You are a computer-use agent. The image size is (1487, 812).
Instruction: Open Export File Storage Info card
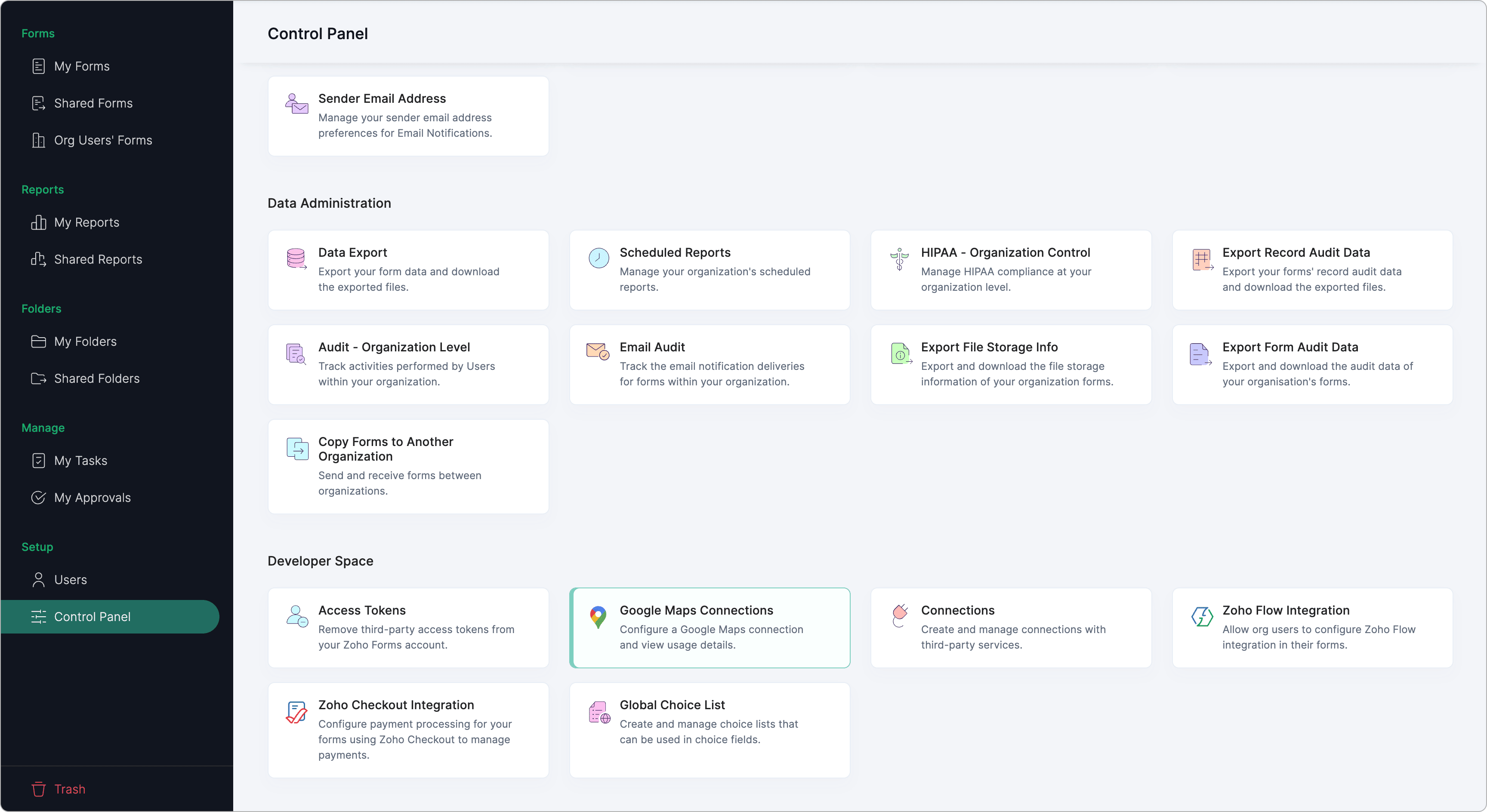pyautogui.click(x=1011, y=364)
